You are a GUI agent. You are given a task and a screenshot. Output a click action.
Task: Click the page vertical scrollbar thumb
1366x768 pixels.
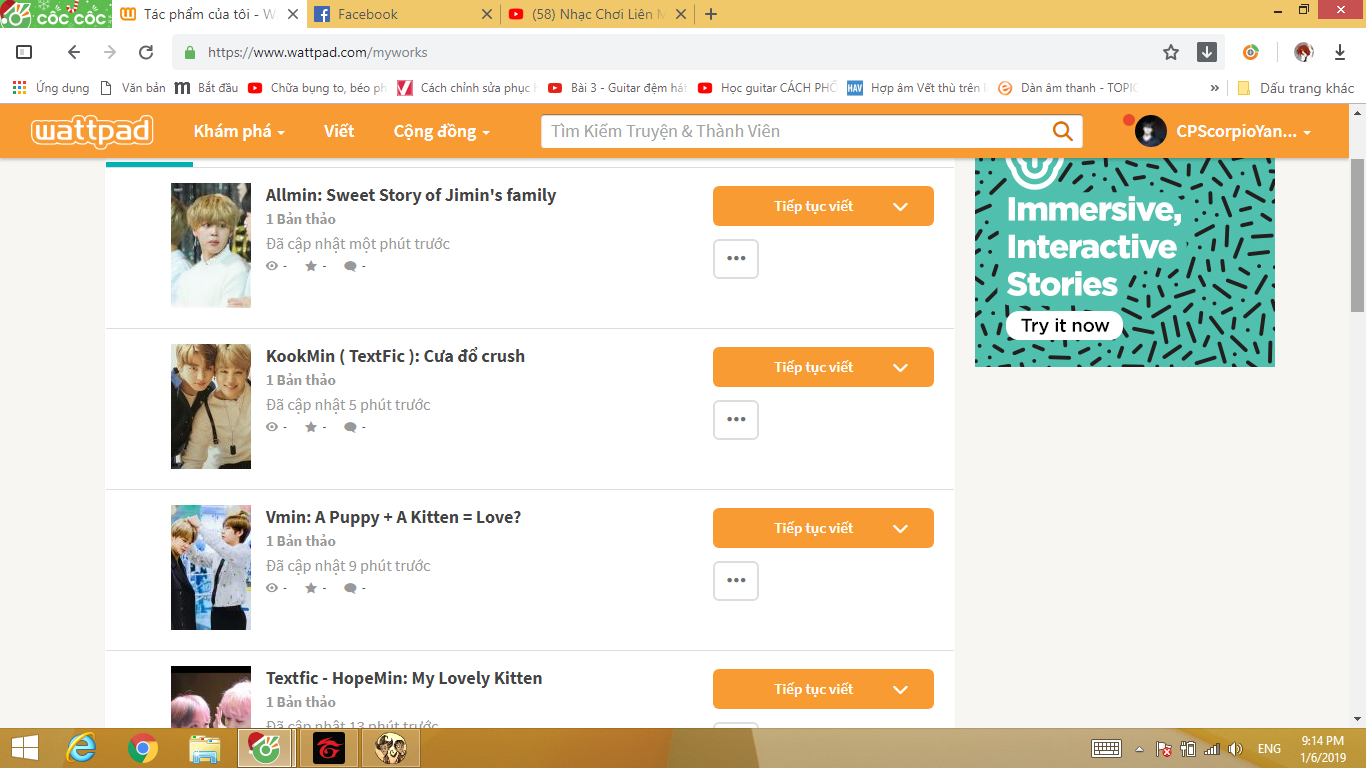pos(1357,235)
